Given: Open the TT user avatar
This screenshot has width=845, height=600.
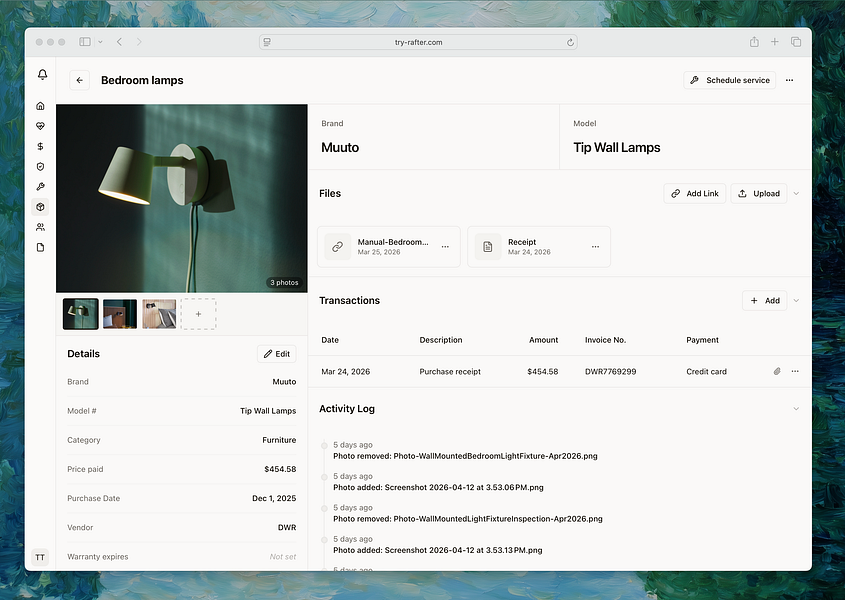Looking at the screenshot, I should tap(40, 557).
